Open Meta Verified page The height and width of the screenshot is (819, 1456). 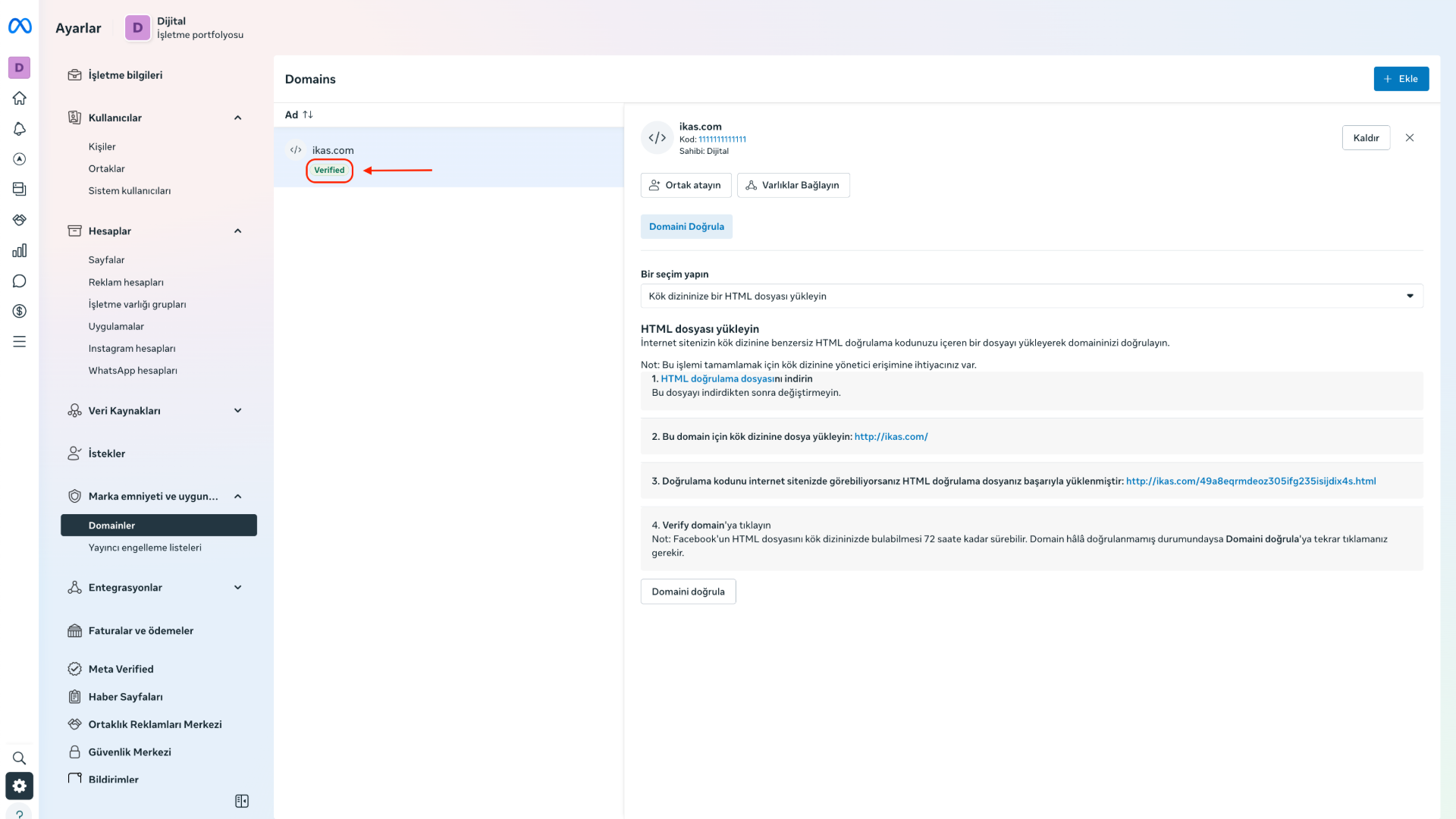tap(121, 669)
